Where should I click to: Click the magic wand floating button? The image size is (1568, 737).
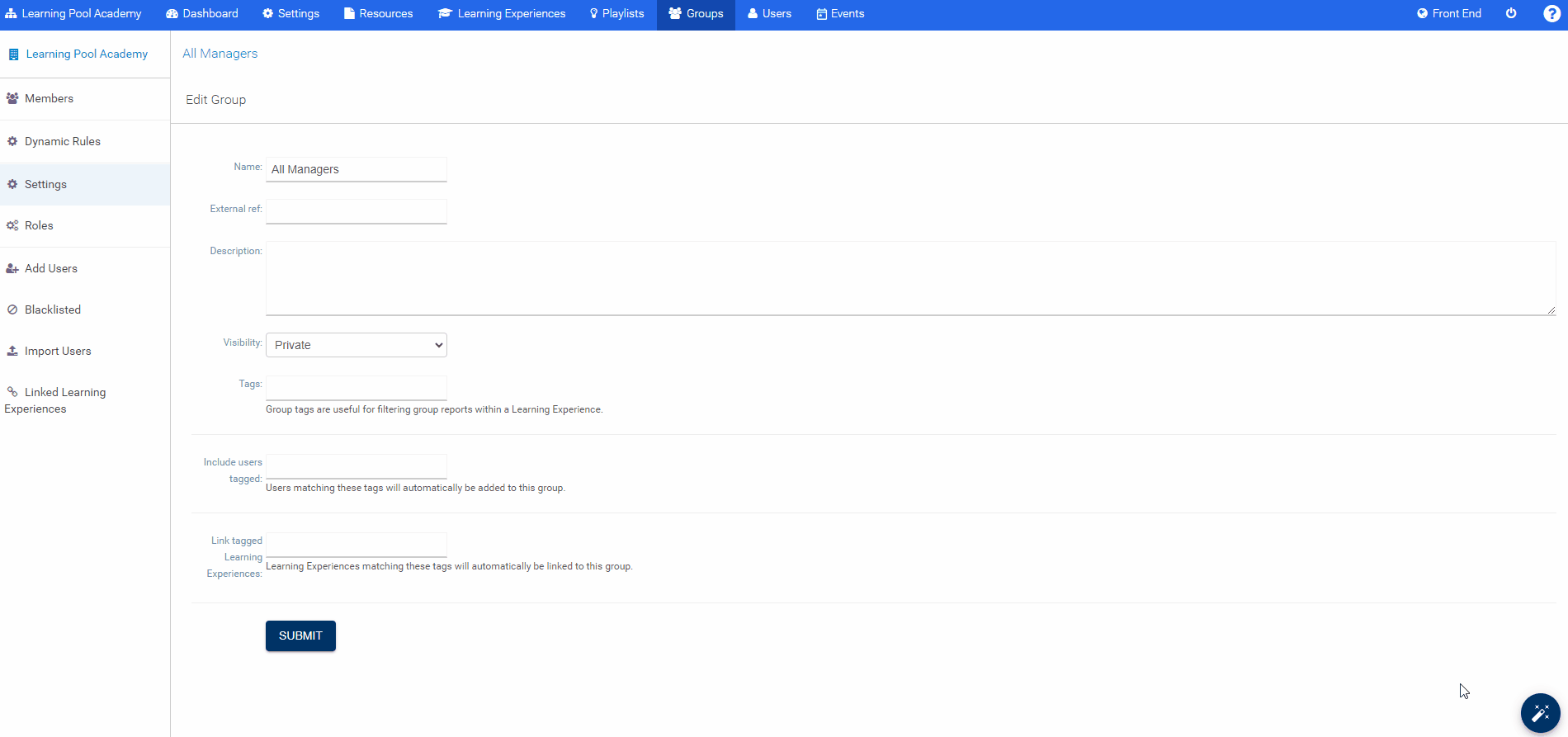pos(1540,713)
